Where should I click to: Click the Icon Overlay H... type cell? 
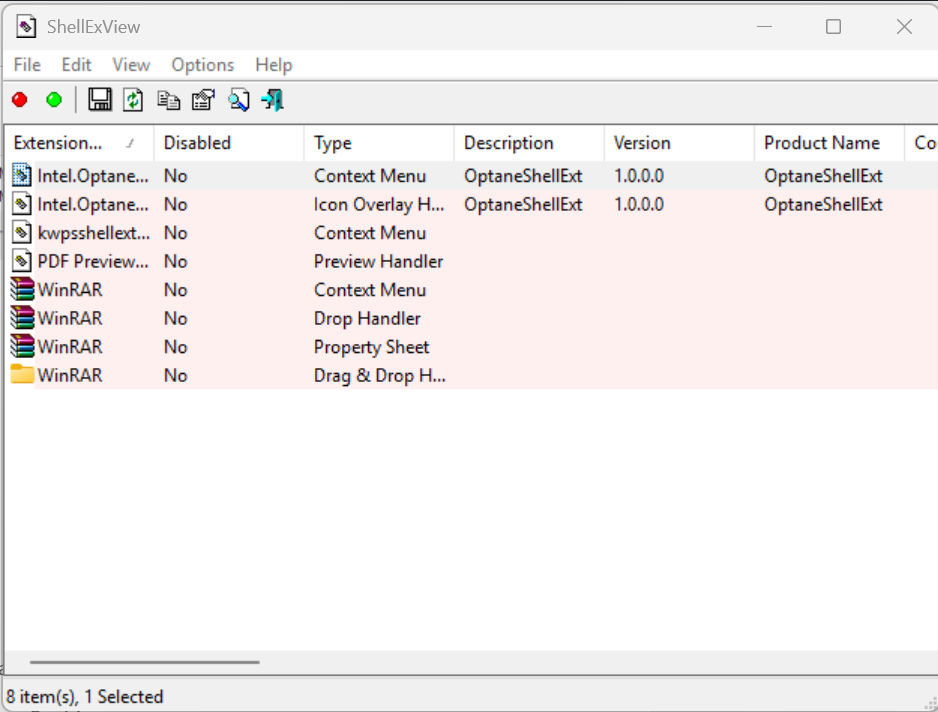tap(379, 205)
